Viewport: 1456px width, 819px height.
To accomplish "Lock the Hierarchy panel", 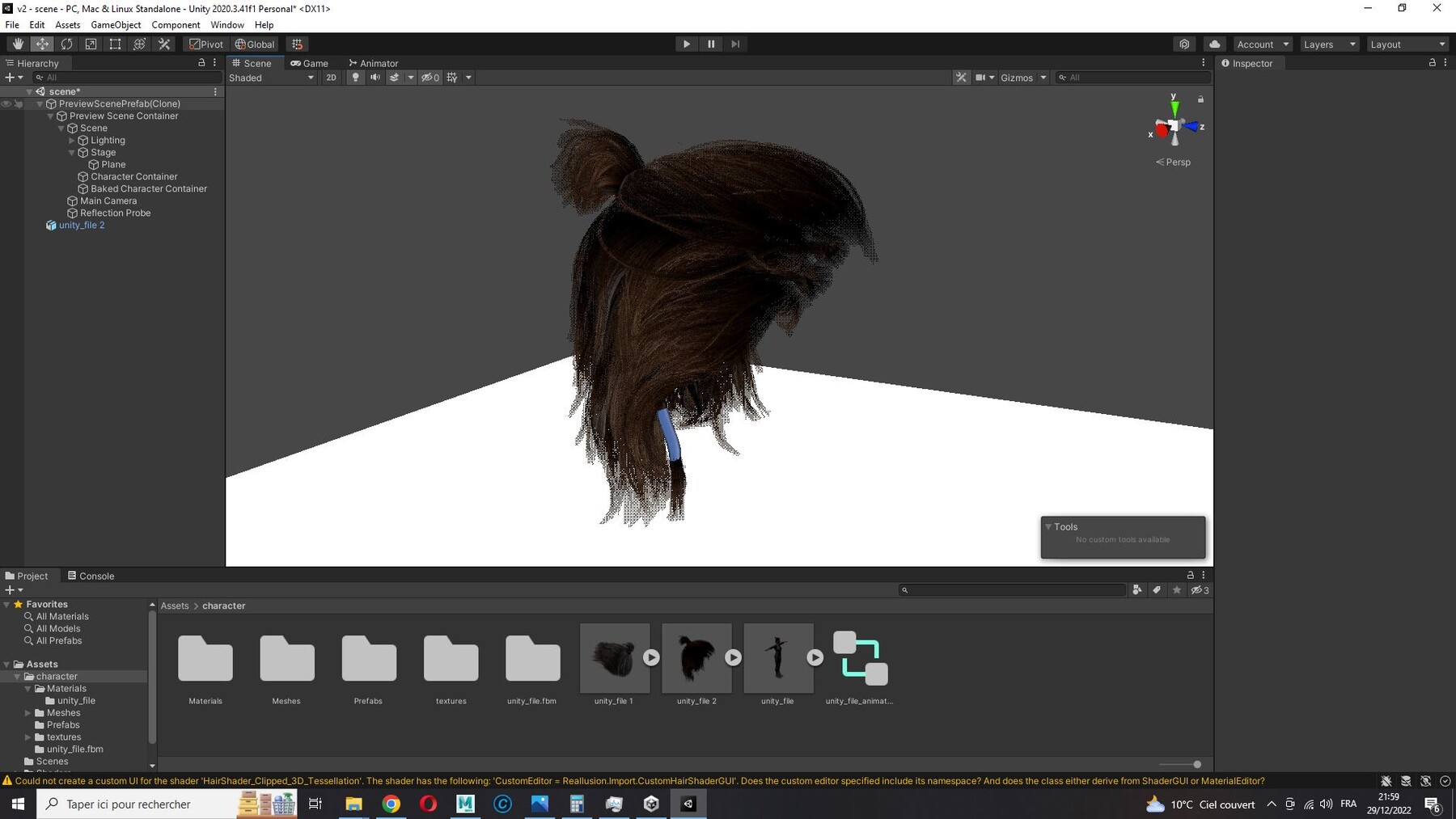I will [201, 62].
